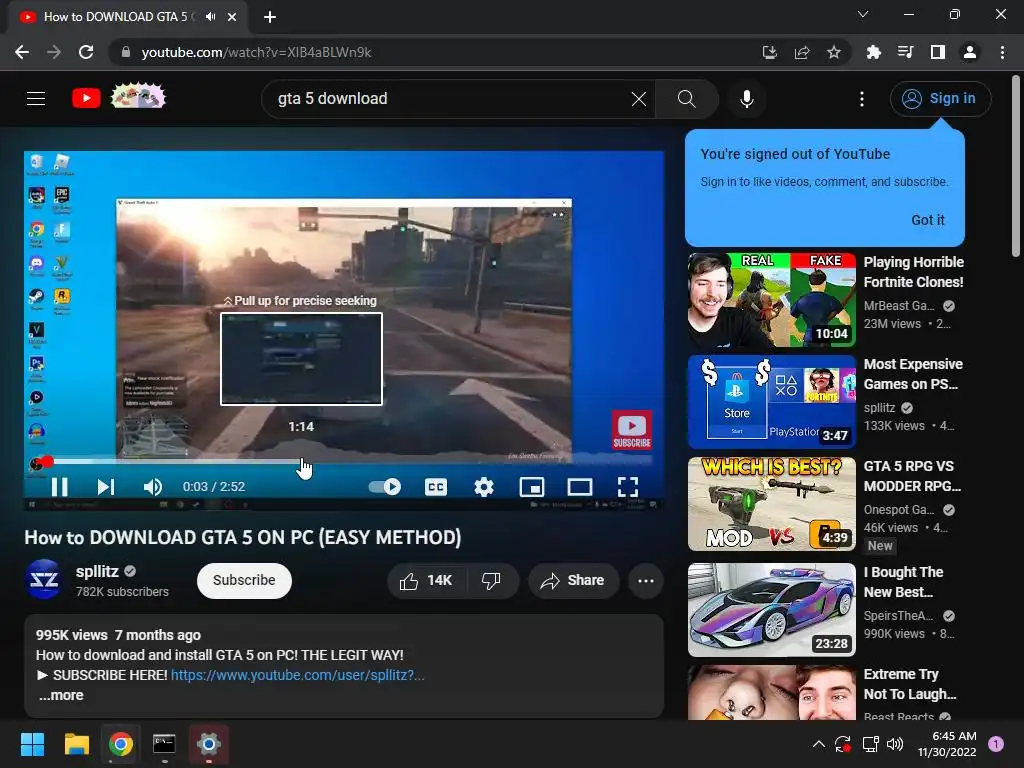Go back in browser
The width and height of the screenshot is (1024, 768).
(22, 52)
